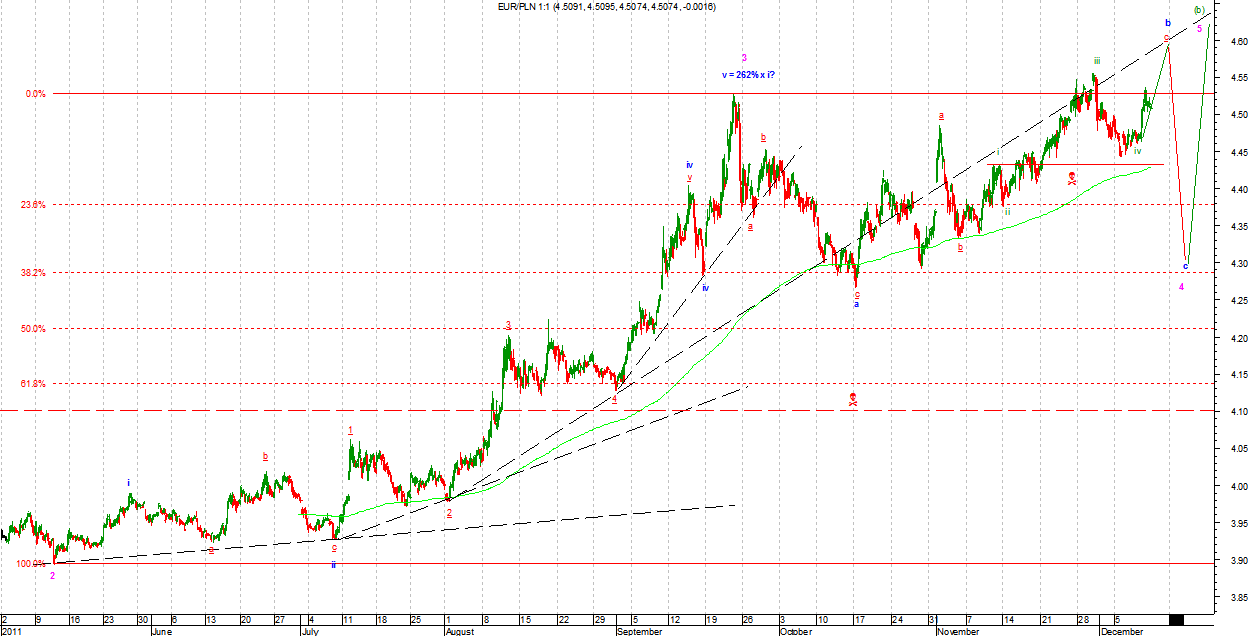Click September on the time axis
Screen dimensions: 1250x636
click(x=638, y=631)
